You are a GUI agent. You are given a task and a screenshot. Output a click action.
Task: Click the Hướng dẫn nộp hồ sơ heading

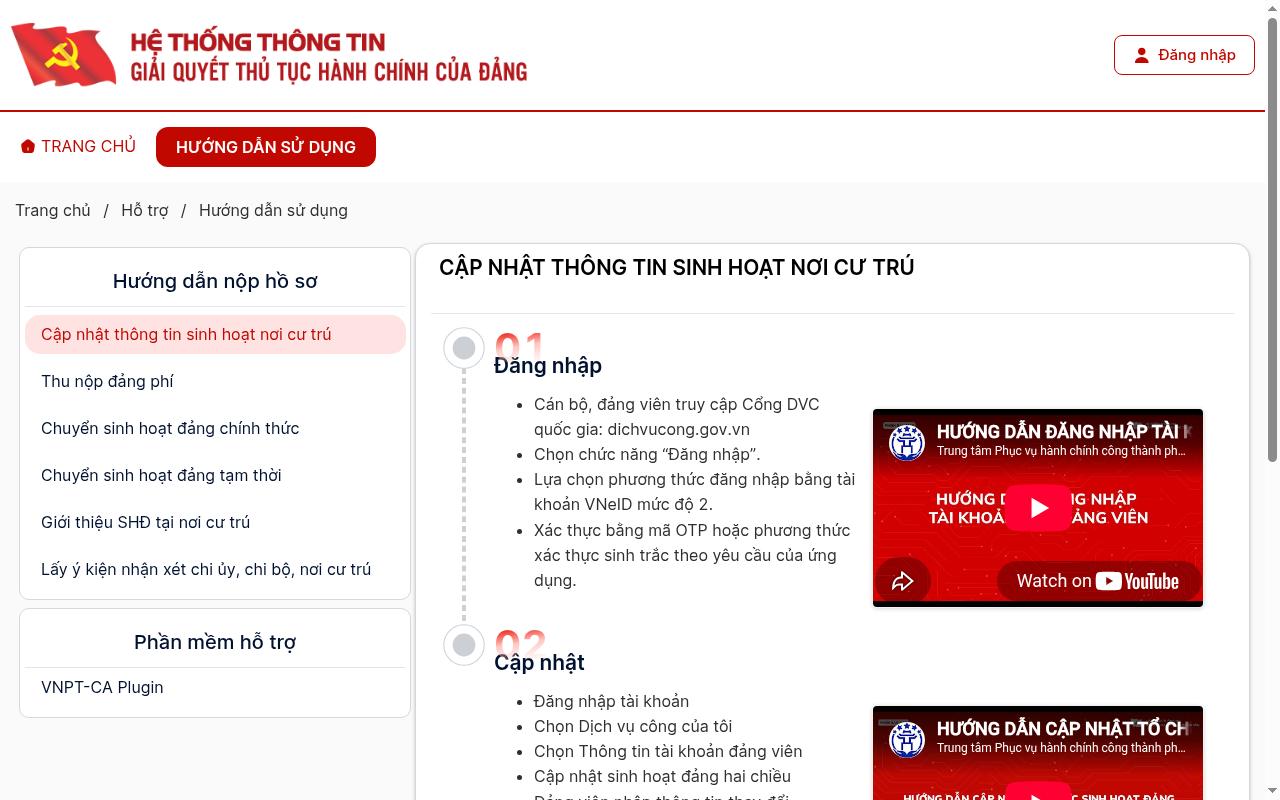215,281
